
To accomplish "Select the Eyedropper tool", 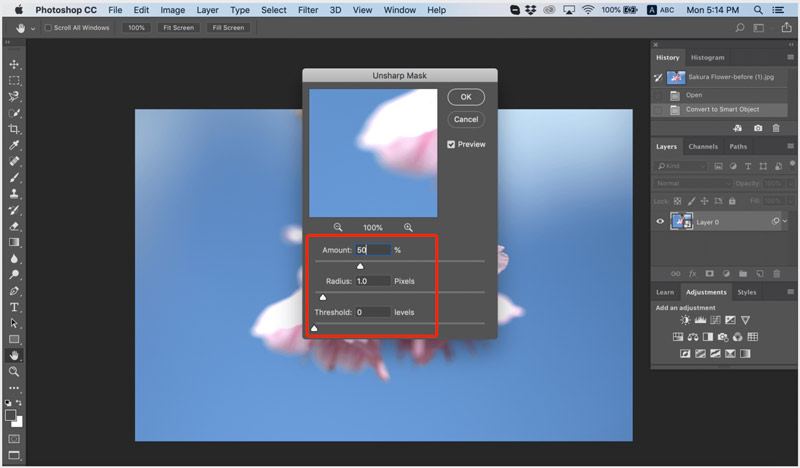I will click(x=14, y=145).
